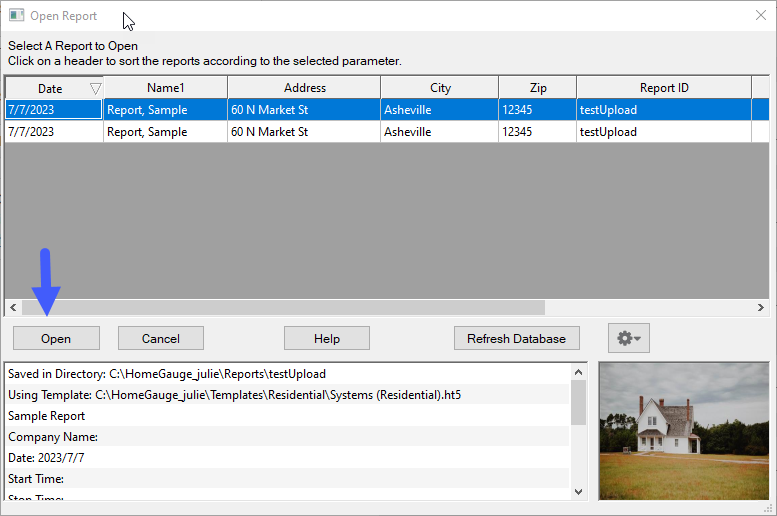Click the Using Template line
The image size is (777, 516).
(x=287, y=395)
